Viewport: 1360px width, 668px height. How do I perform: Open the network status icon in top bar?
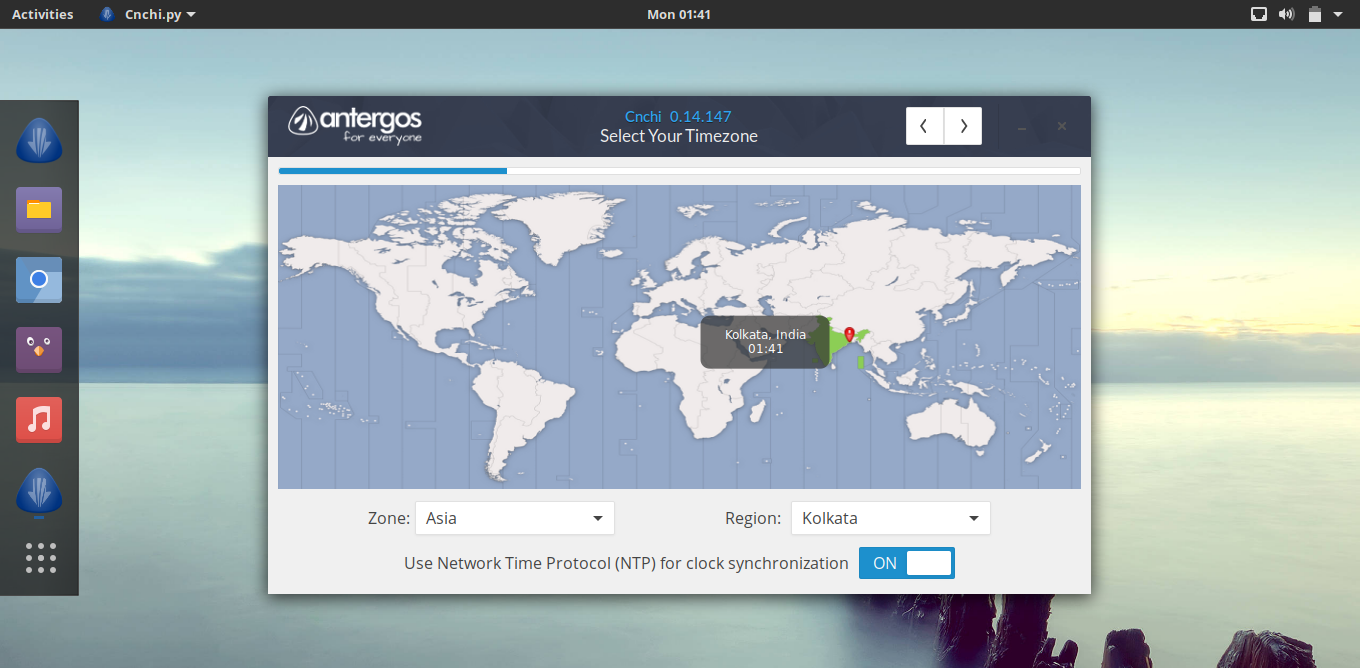(1259, 14)
